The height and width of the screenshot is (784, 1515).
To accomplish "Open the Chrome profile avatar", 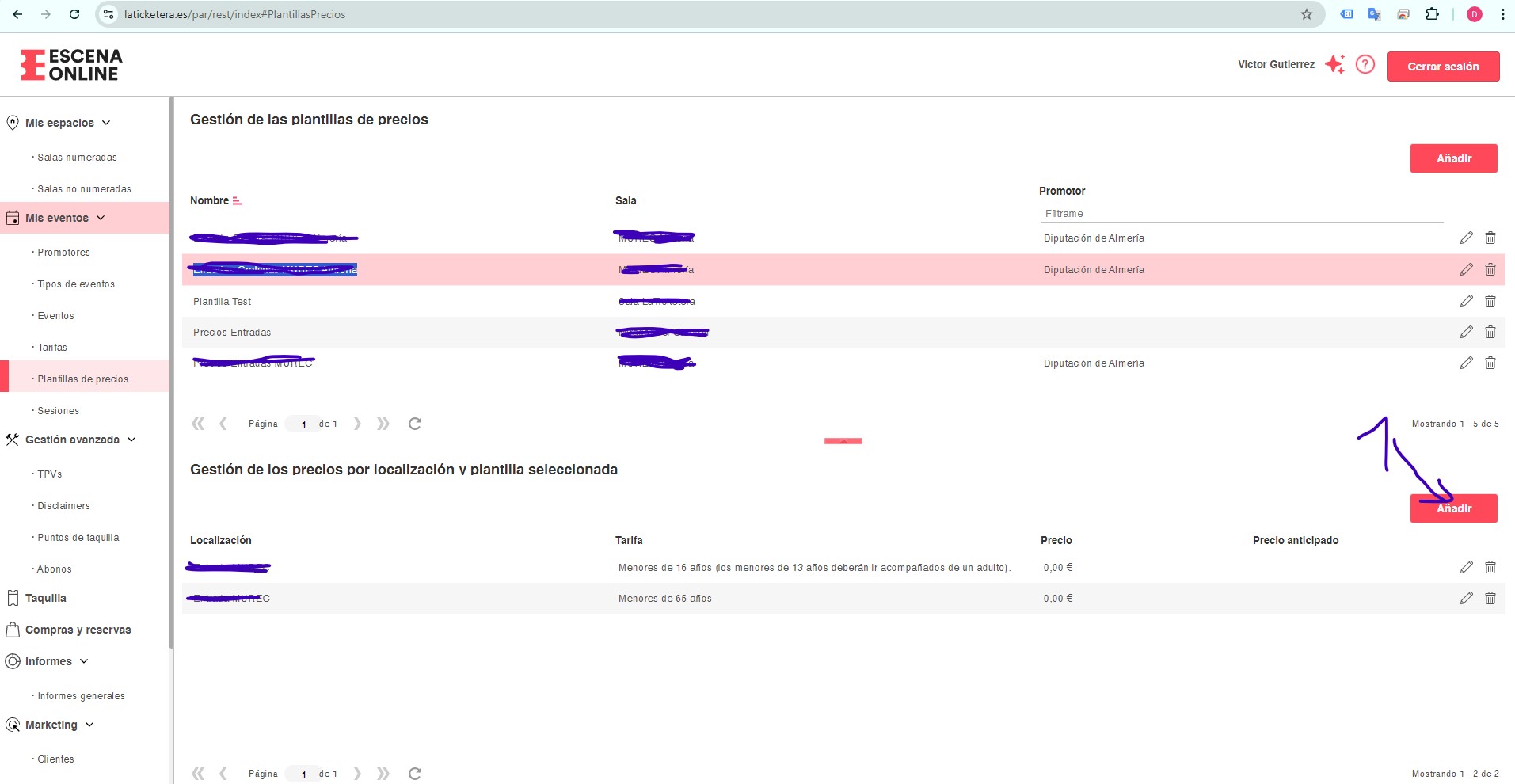I will (x=1475, y=14).
